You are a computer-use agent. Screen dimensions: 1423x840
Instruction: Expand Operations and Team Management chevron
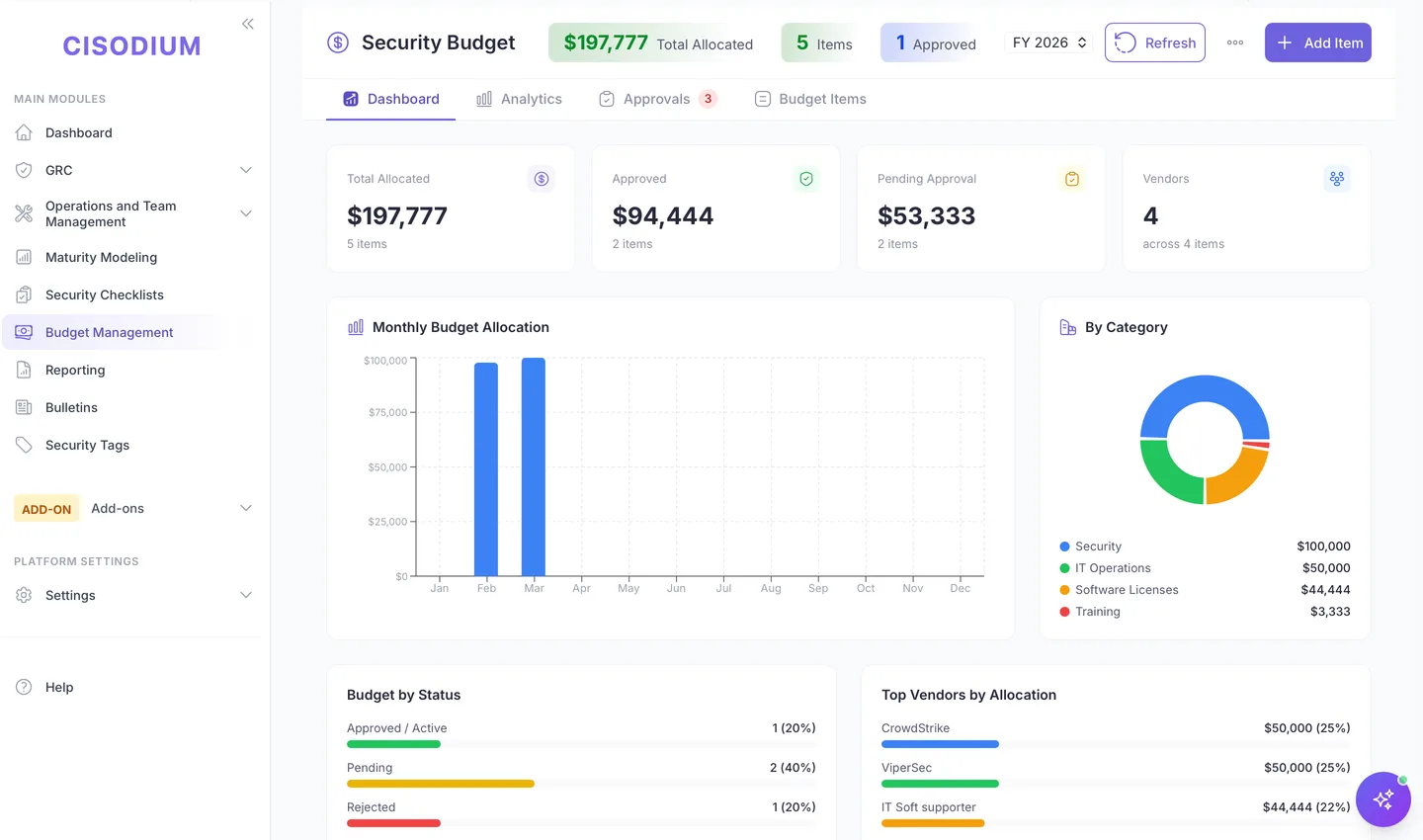tap(246, 213)
